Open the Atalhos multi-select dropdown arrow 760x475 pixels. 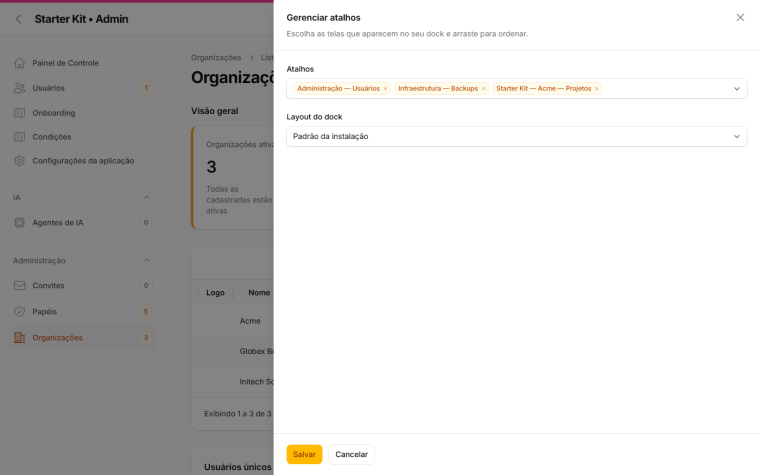pos(737,89)
